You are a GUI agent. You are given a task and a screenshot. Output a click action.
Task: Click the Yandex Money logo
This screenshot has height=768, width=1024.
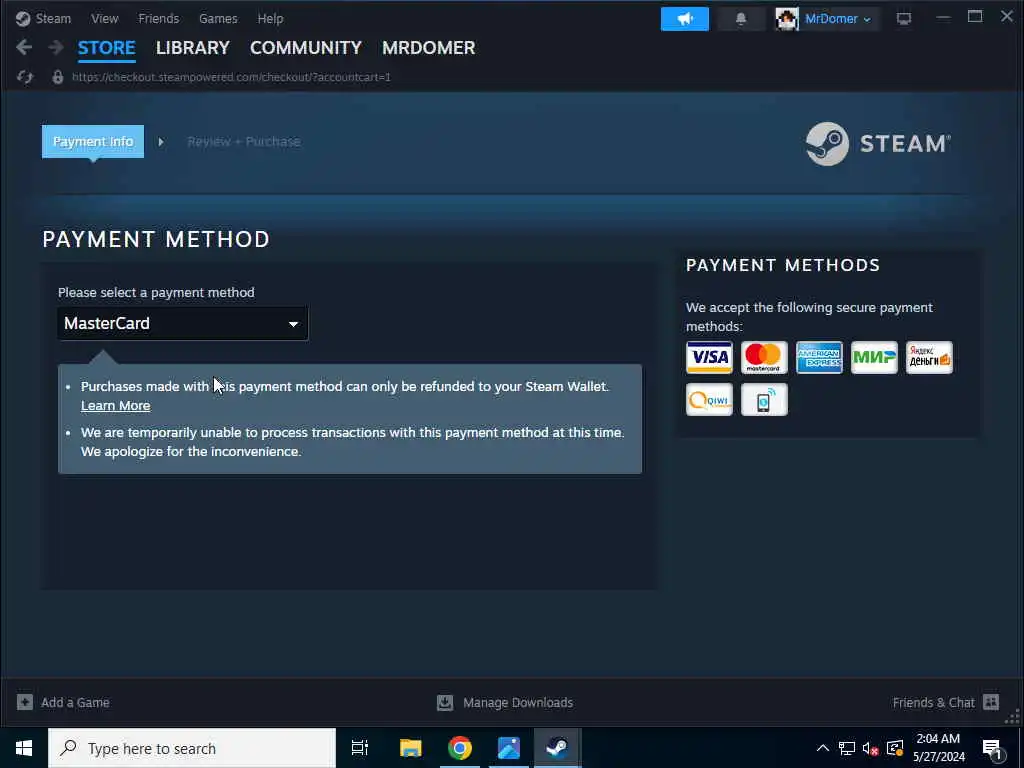click(929, 357)
